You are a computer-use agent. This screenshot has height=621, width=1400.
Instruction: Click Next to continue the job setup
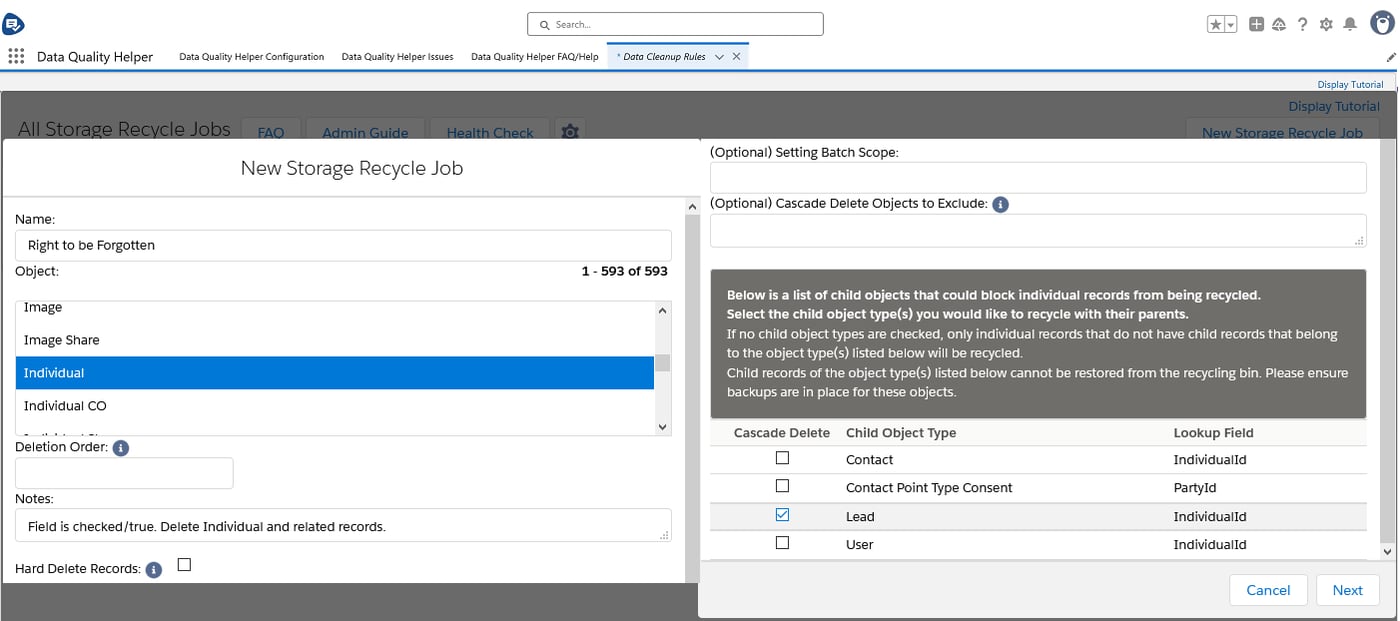(x=1348, y=590)
